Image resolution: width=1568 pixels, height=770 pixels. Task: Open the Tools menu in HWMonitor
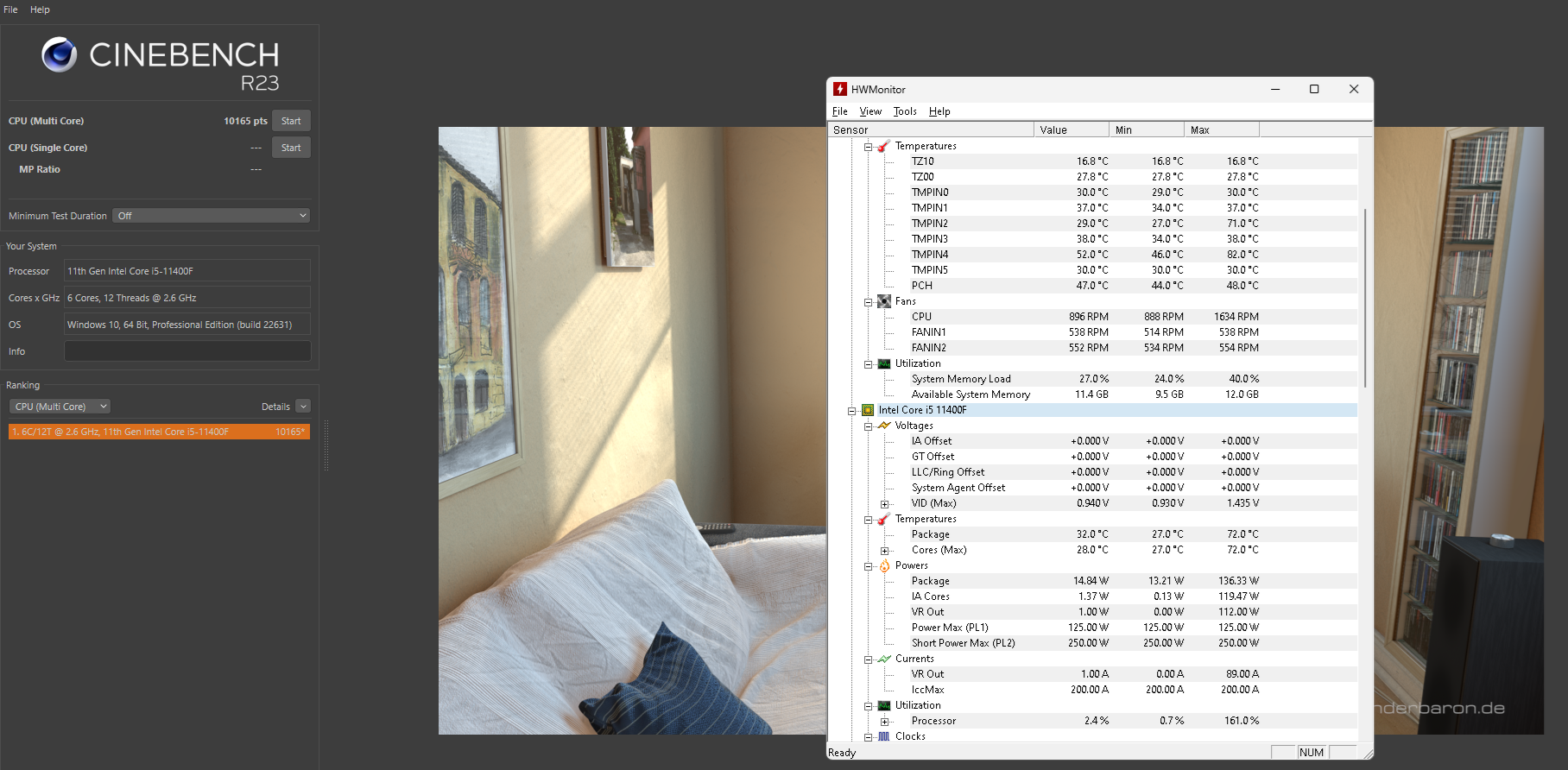coord(904,111)
